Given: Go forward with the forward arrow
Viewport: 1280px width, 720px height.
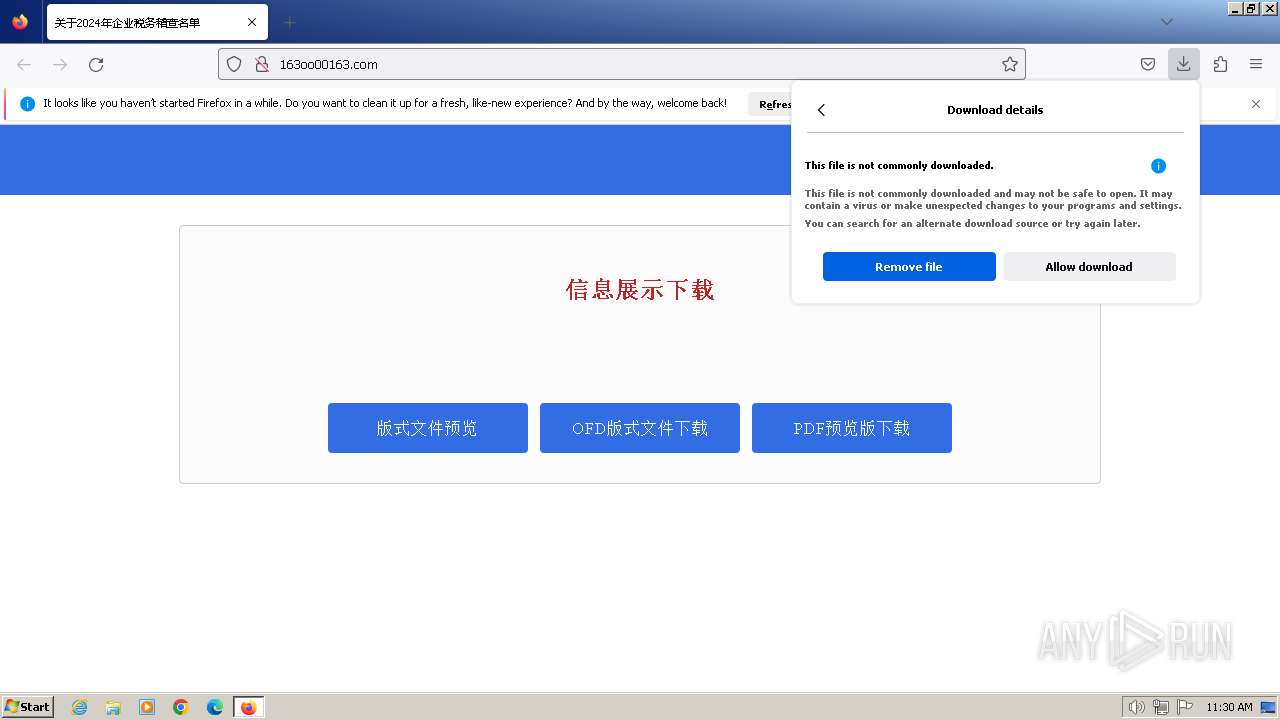Looking at the screenshot, I should [60, 64].
